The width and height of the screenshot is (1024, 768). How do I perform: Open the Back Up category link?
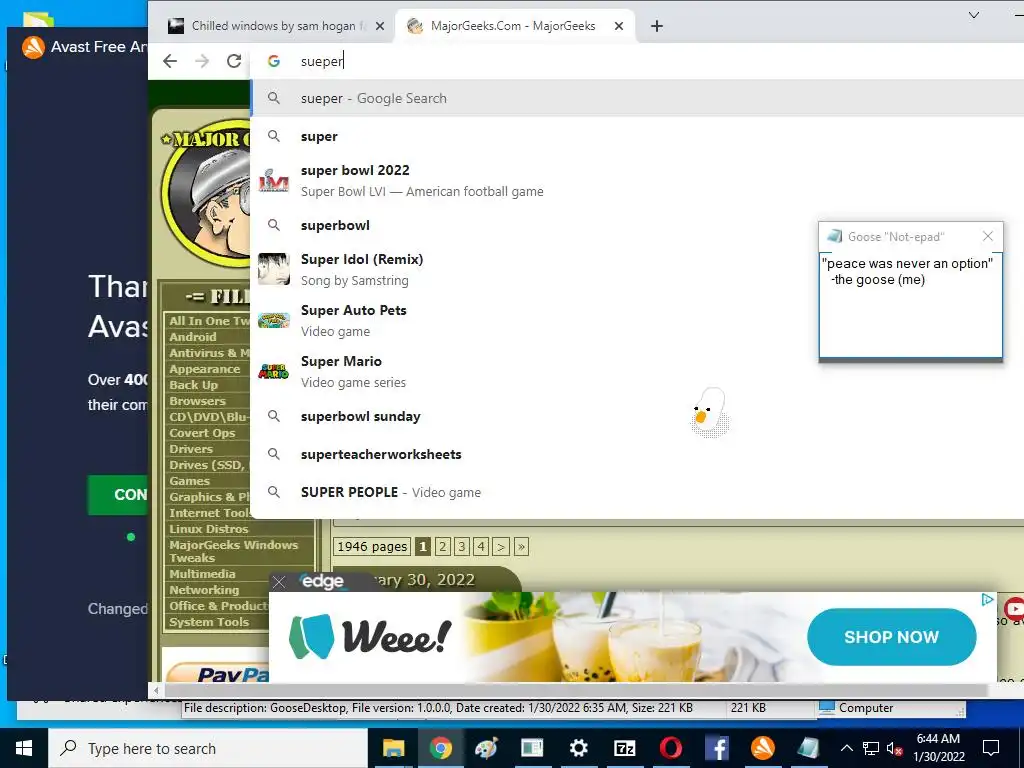point(193,385)
